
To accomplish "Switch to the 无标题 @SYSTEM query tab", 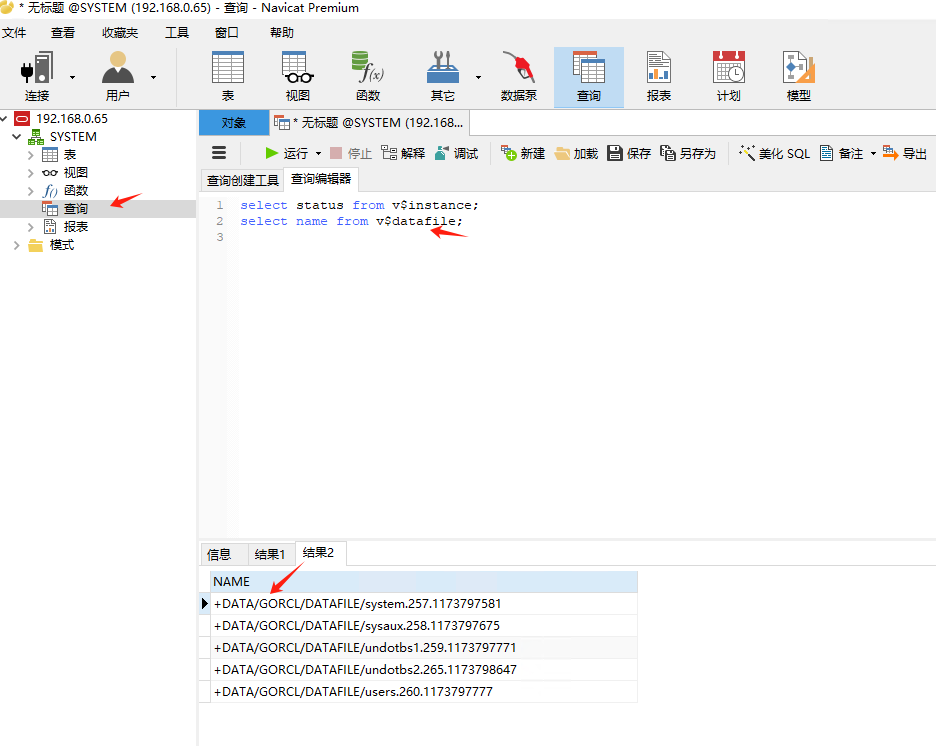I will (x=369, y=123).
